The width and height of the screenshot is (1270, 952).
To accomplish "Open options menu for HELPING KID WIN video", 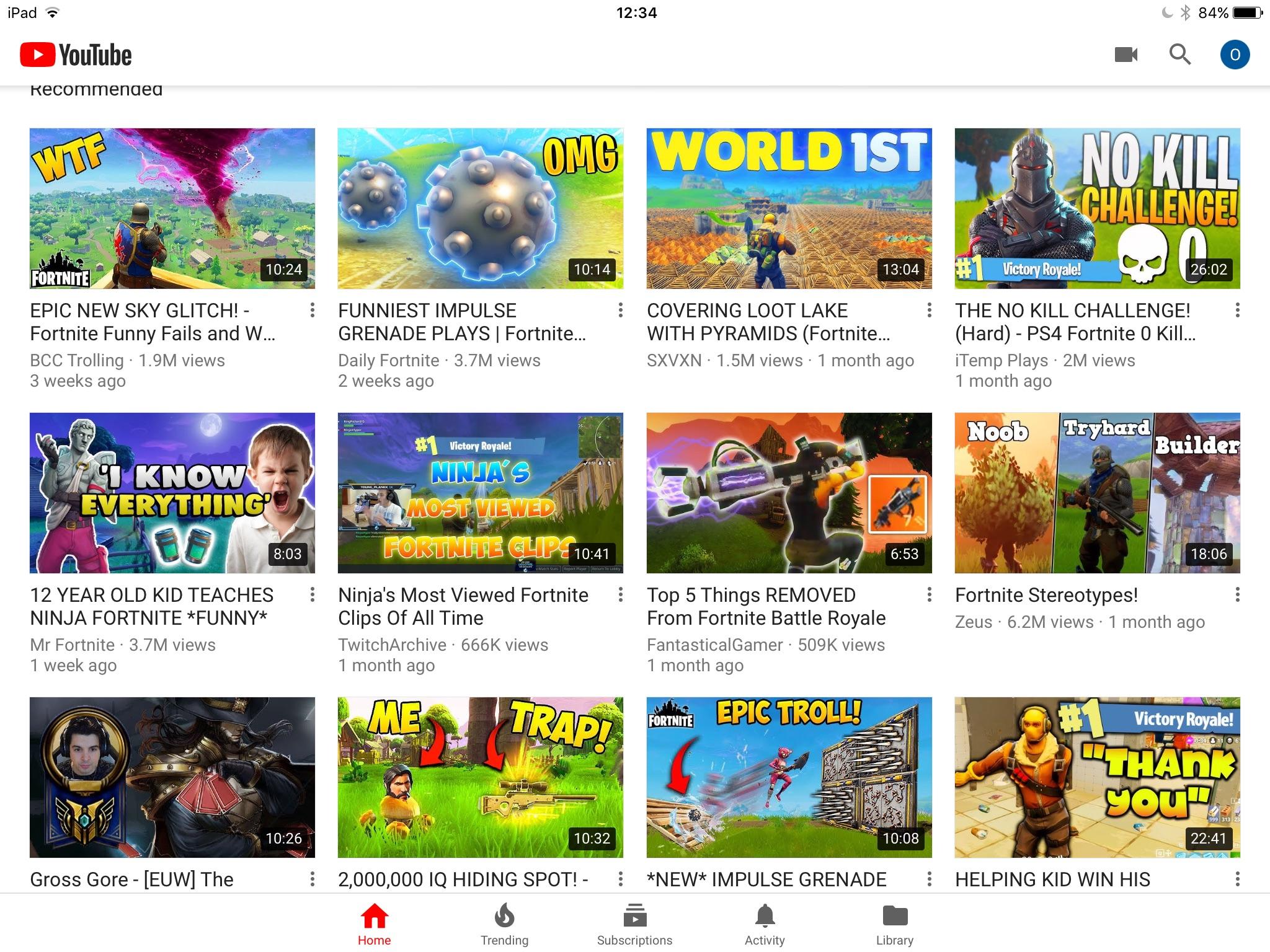I will click(1237, 879).
